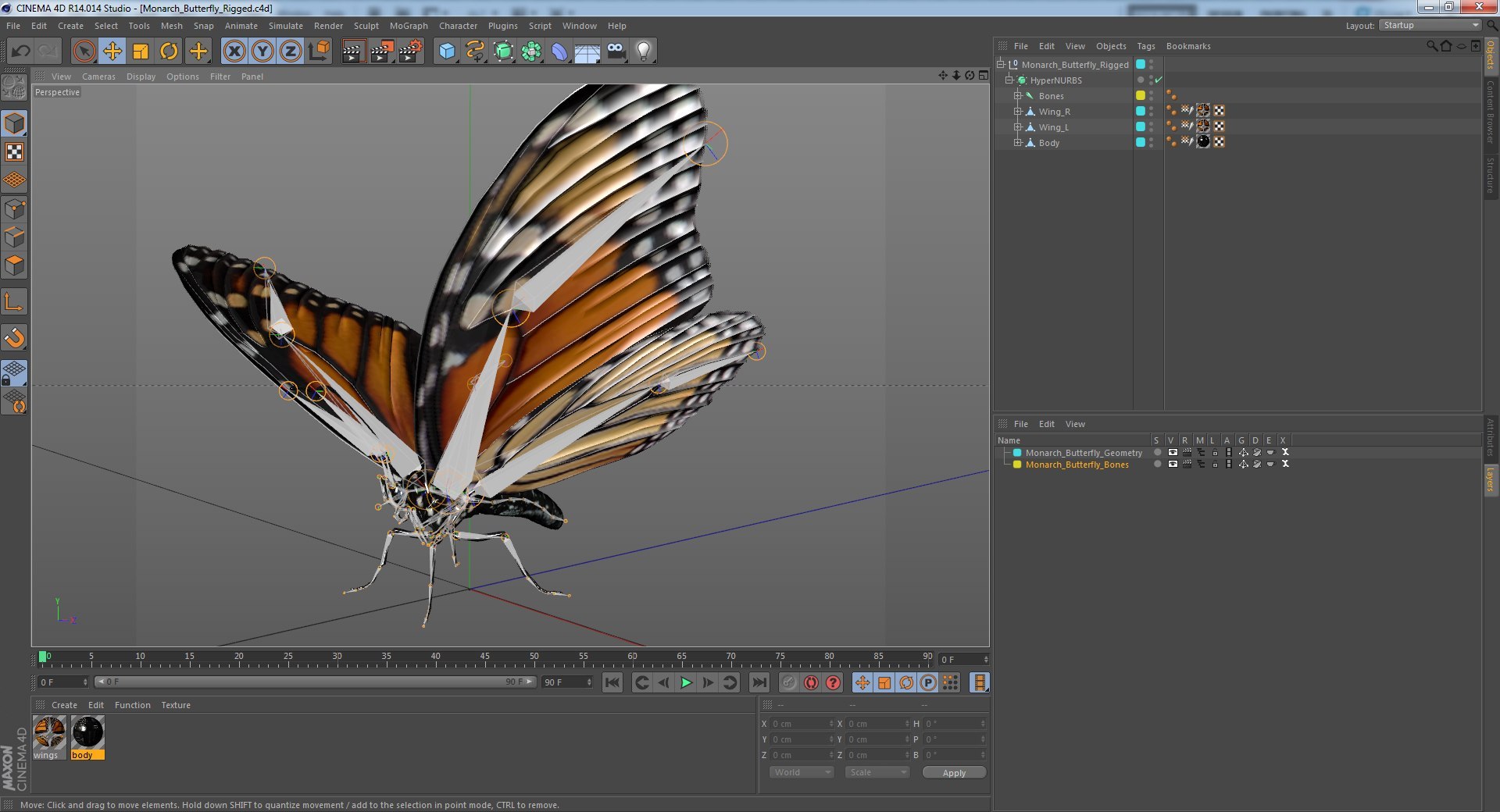Image resolution: width=1500 pixels, height=812 pixels.
Task: Play animation forward
Action: coord(686,682)
